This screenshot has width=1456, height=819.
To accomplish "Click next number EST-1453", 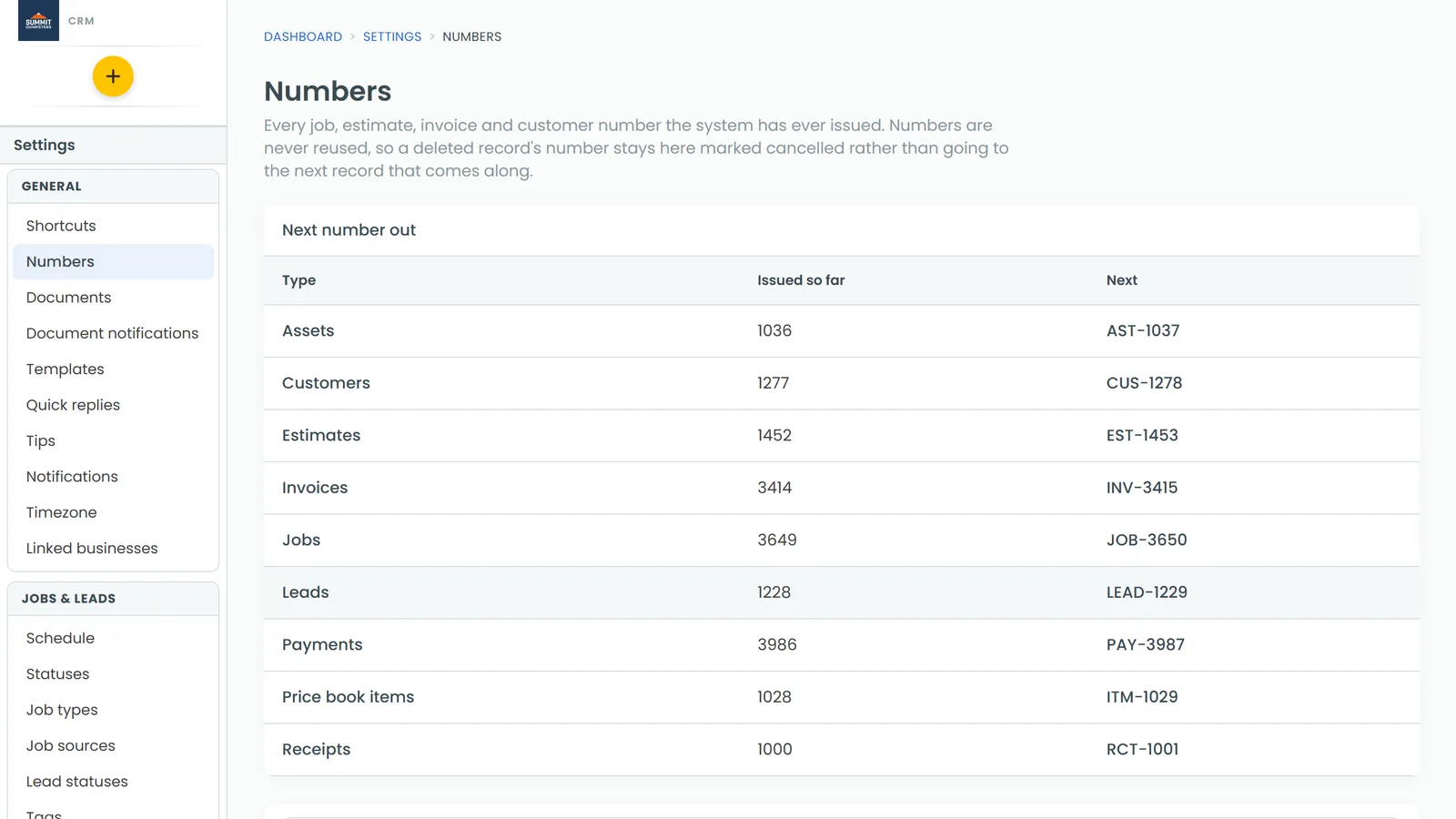I will [x=1142, y=435].
